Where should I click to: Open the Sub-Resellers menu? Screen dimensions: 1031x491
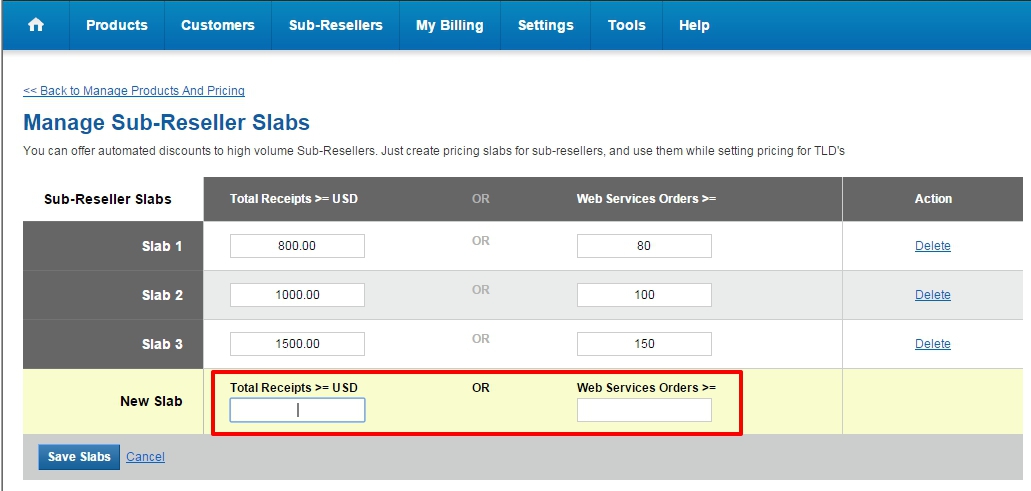click(x=336, y=25)
